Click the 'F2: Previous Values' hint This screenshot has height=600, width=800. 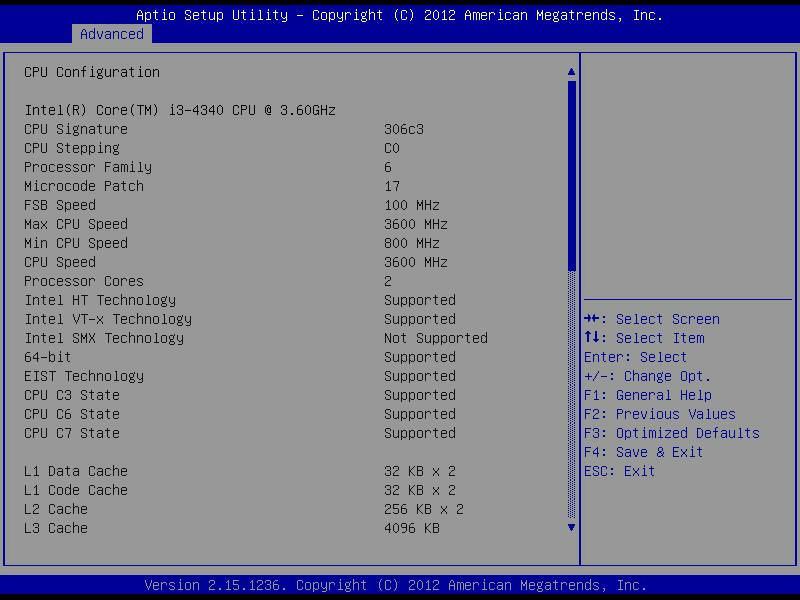(660, 414)
